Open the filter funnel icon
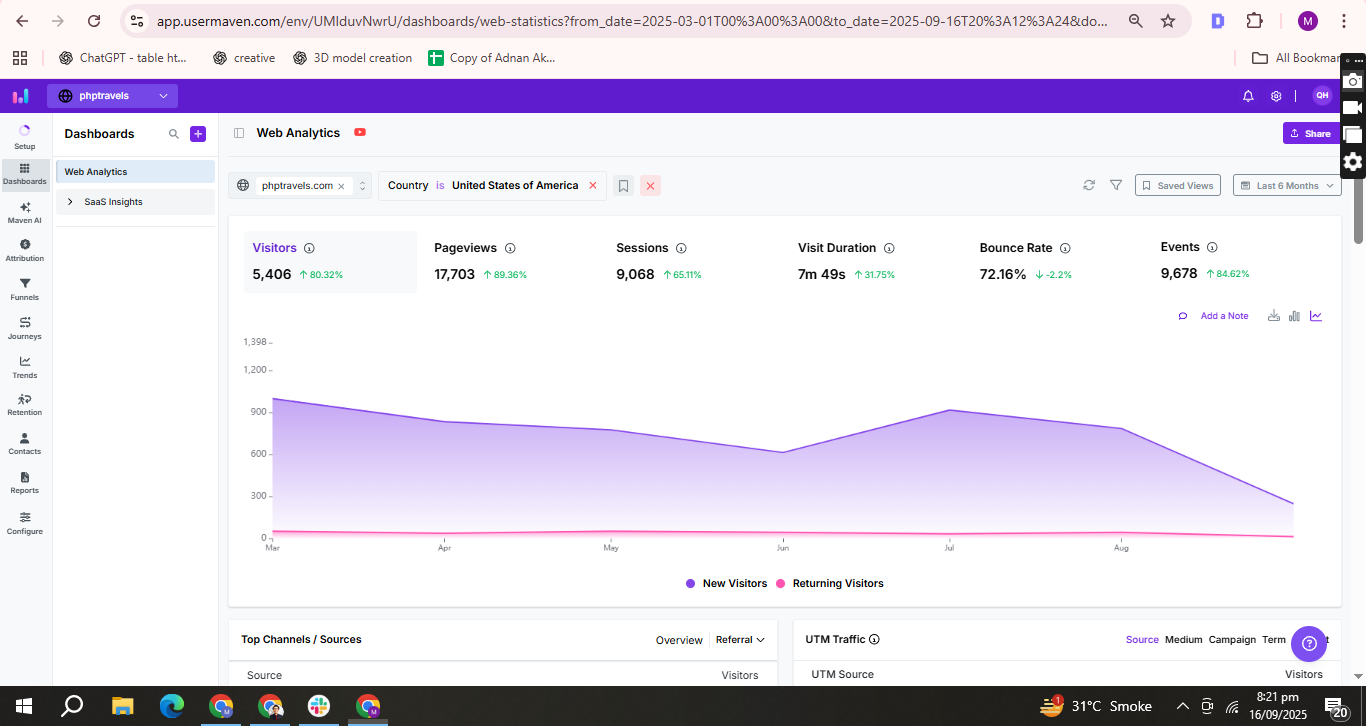 coord(1116,185)
